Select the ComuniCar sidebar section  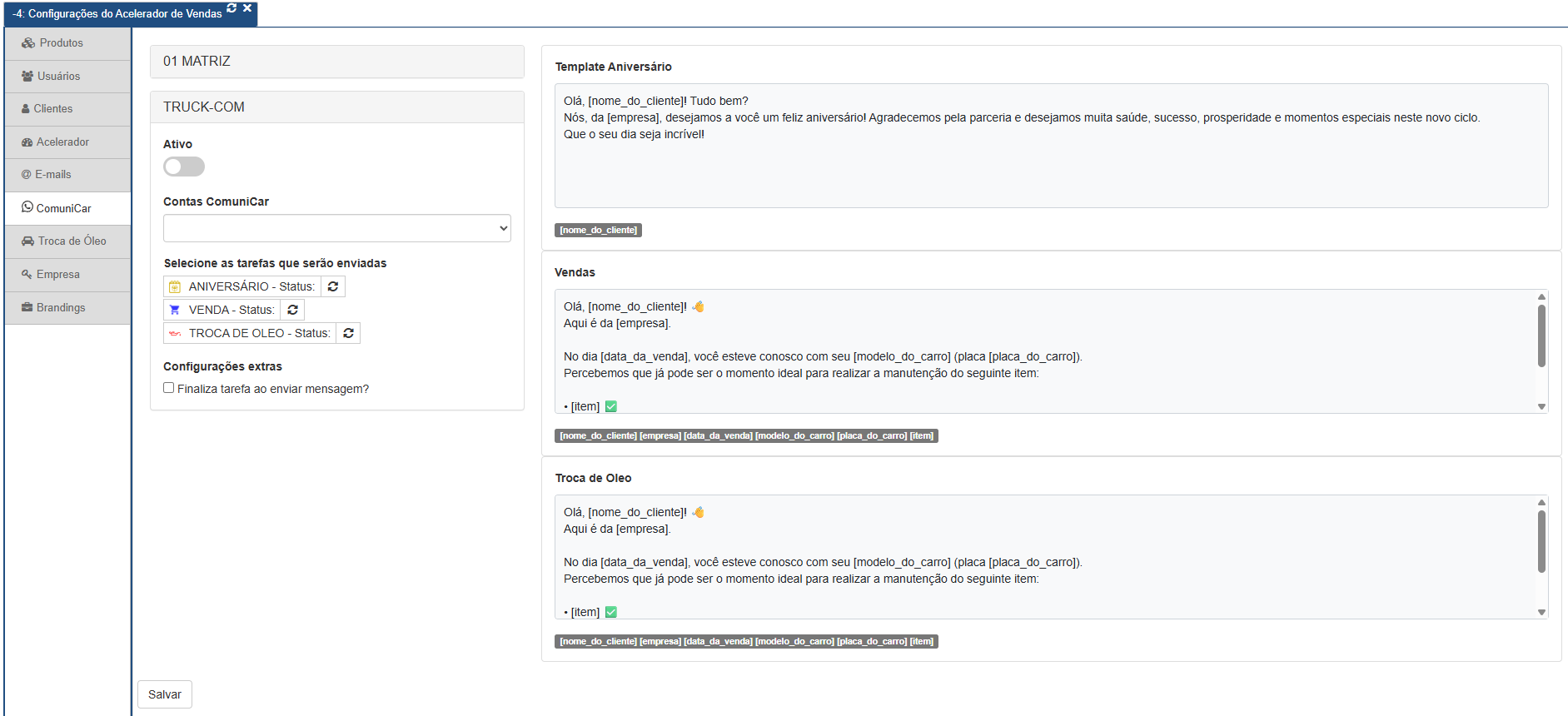point(67,208)
